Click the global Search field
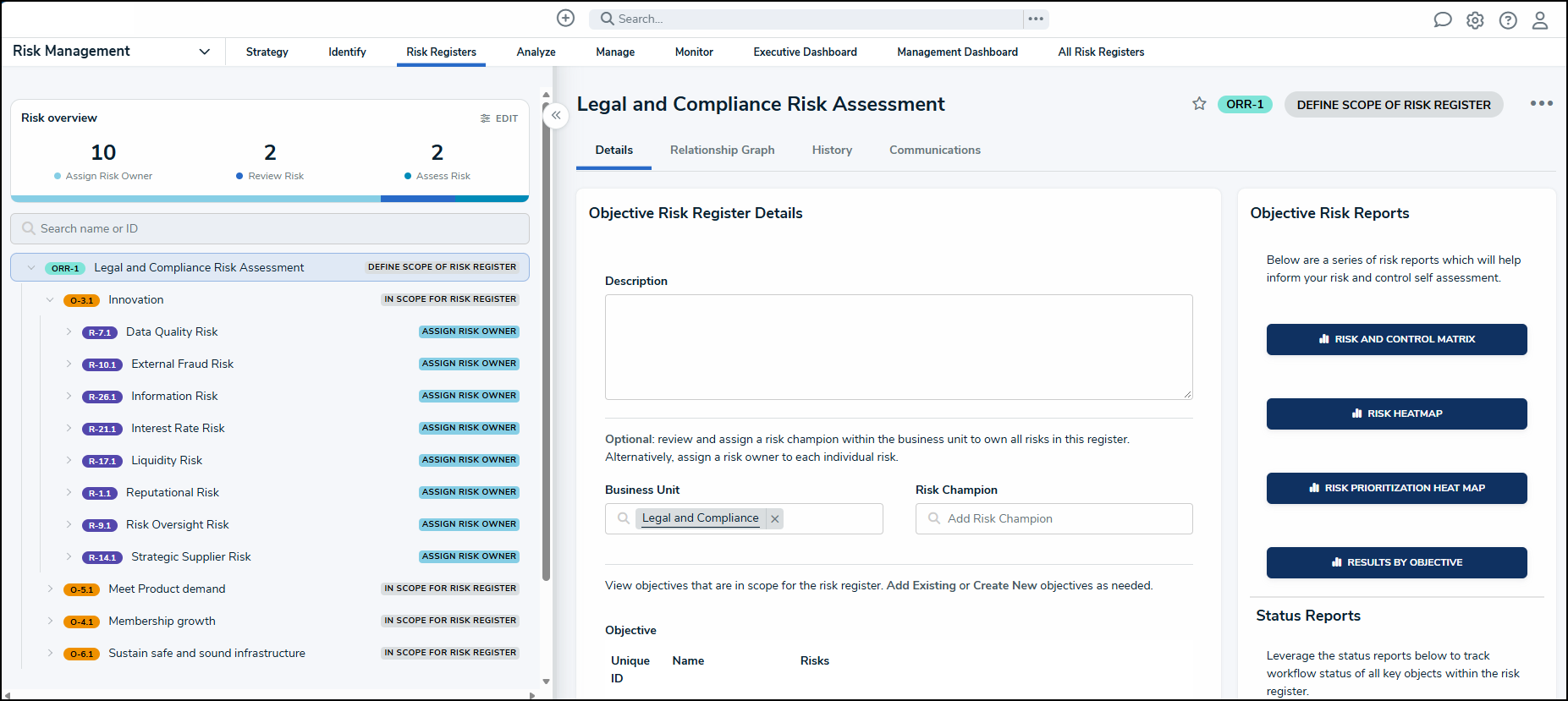 click(x=806, y=19)
